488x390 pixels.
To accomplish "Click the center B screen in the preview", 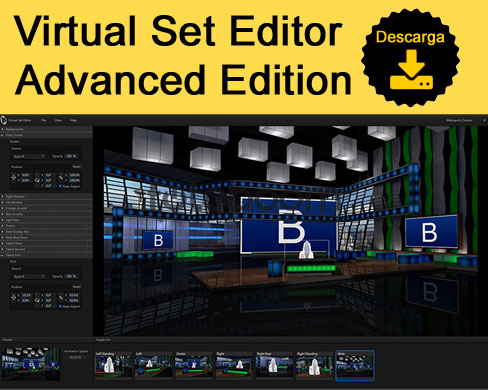I will coord(289,224).
